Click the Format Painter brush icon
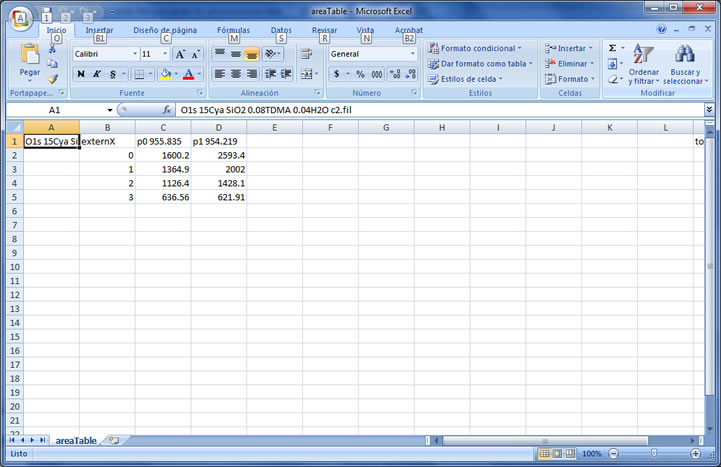 (53, 79)
